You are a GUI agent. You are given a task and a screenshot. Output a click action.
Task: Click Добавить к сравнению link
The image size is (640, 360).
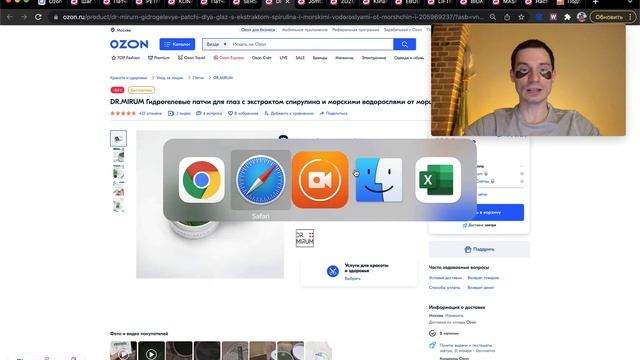pyautogui.click(x=289, y=113)
